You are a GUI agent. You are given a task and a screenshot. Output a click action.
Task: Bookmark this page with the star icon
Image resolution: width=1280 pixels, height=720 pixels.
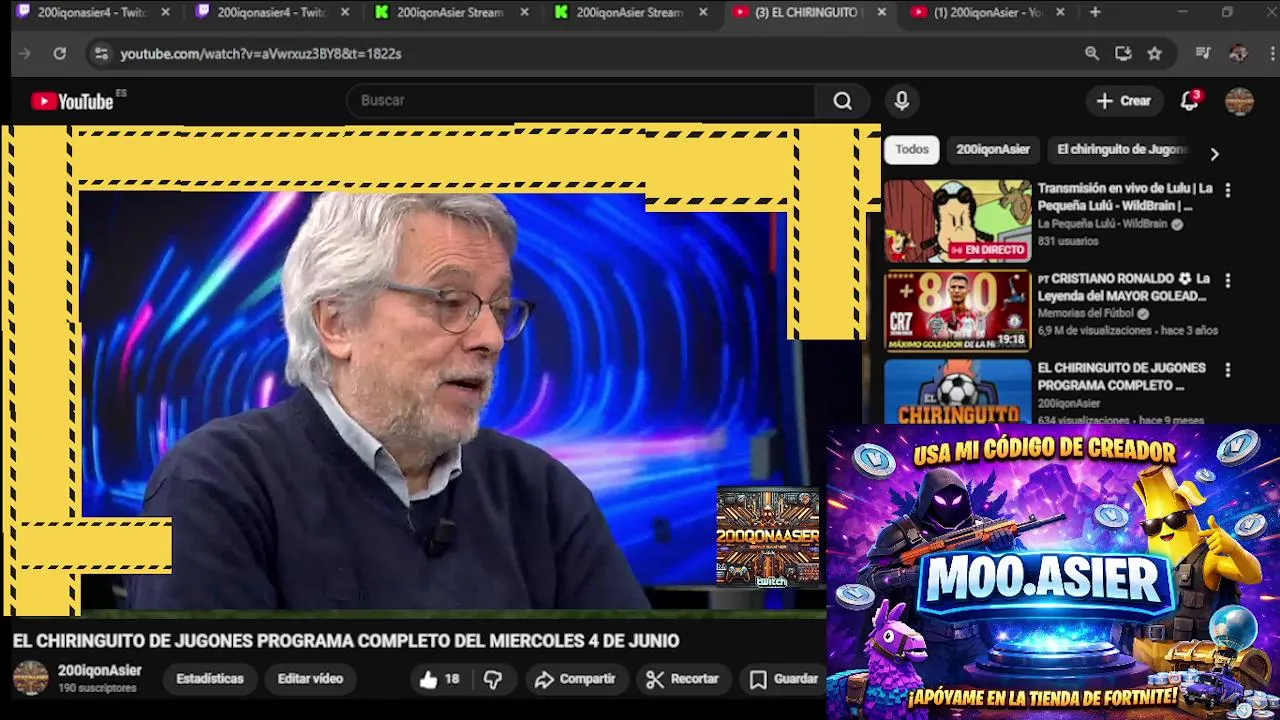pyautogui.click(x=1155, y=54)
